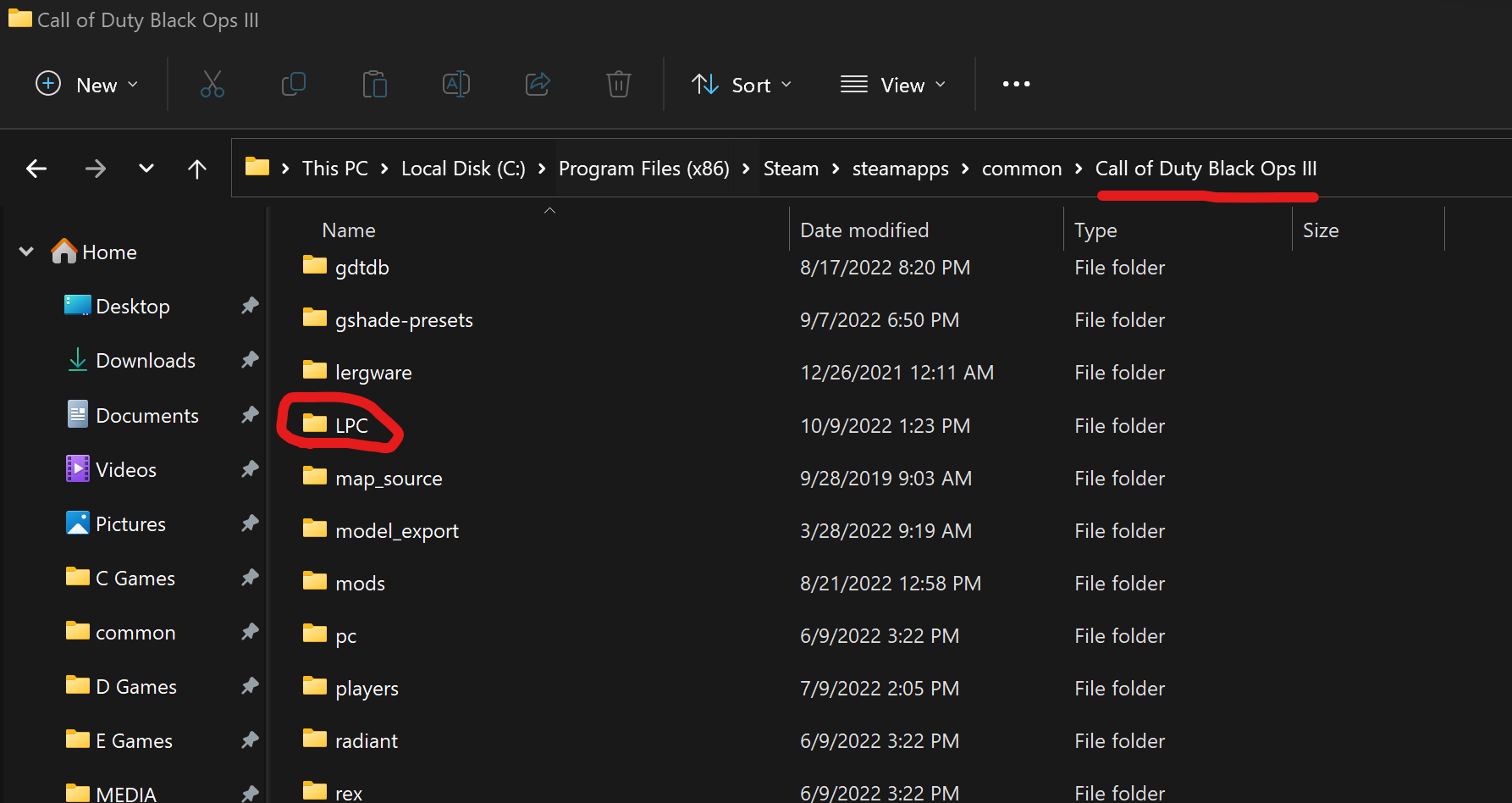
Task: Navigate to Local Disk (C:) breadcrumb
Action: point(463,169)
